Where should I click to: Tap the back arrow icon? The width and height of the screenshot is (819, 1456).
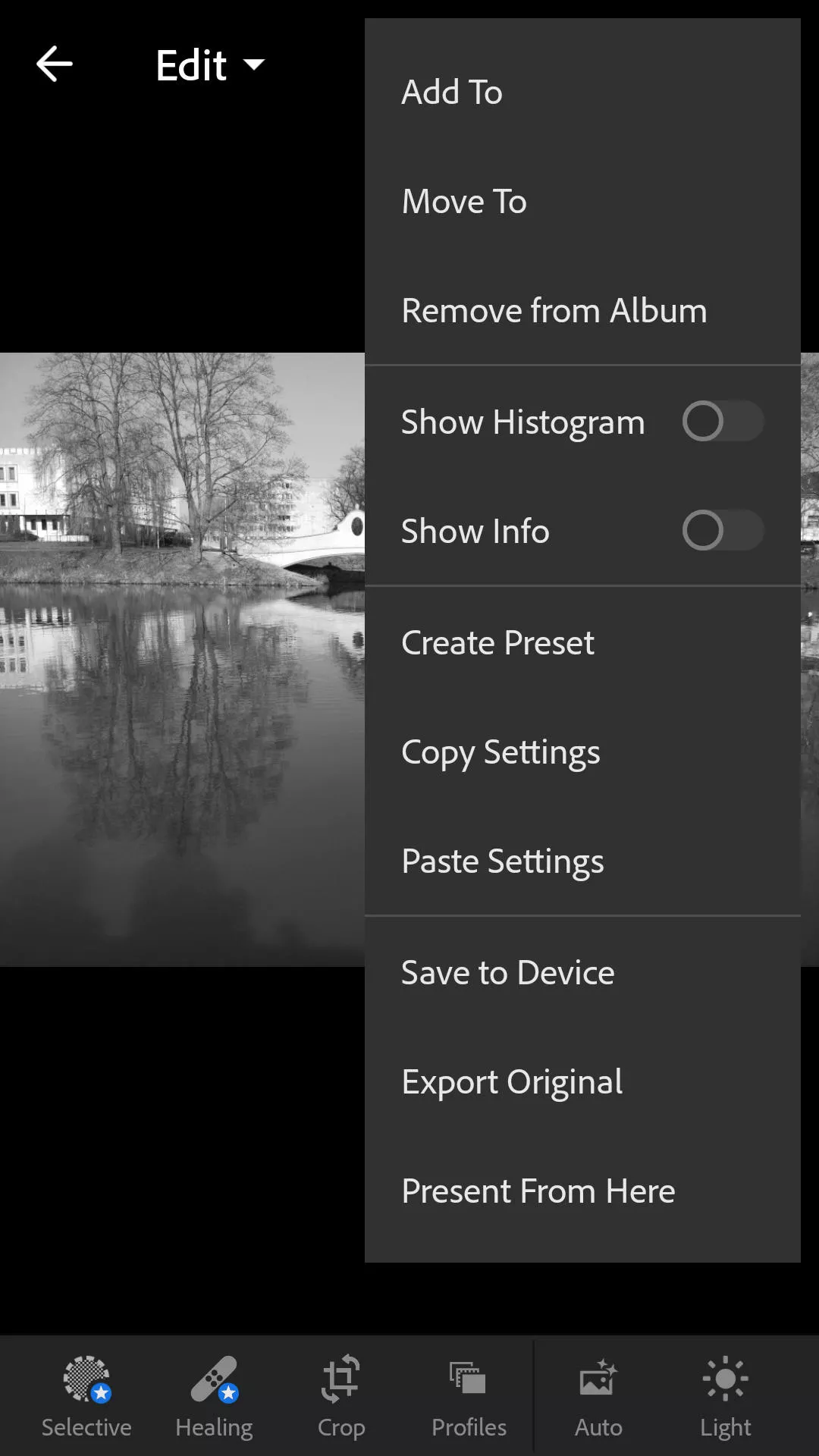coord(55,64)
